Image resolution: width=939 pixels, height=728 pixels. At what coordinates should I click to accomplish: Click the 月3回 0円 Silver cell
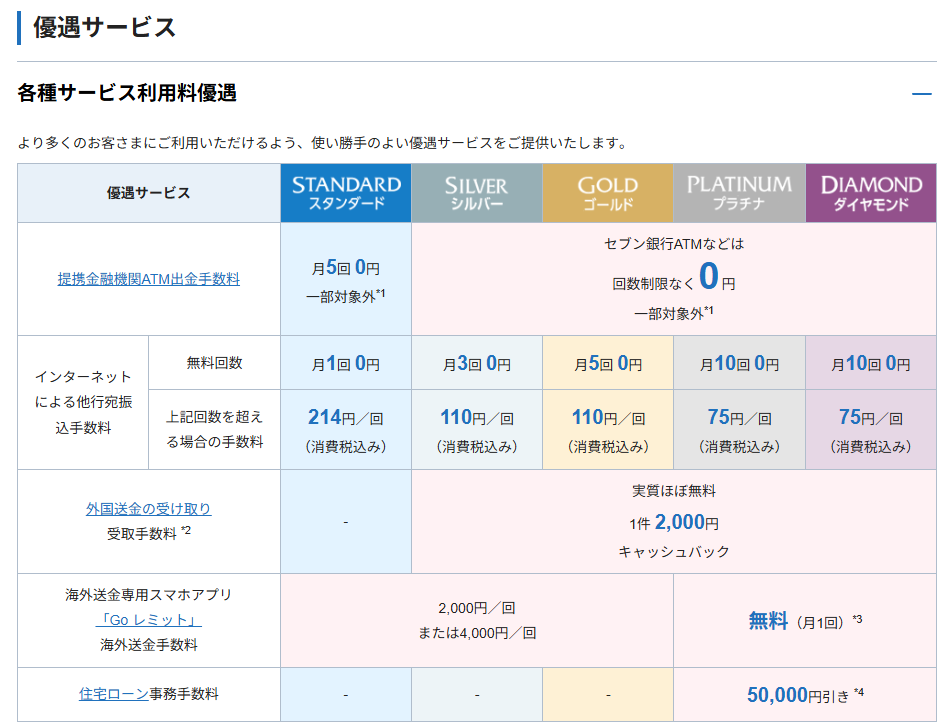click(476, 364)
